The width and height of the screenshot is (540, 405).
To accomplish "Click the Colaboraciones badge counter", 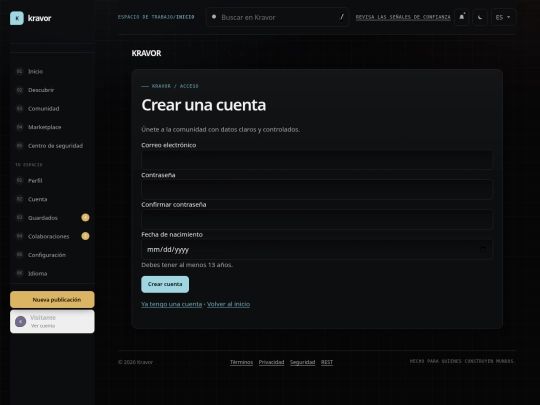I will [x=85, y=236].
